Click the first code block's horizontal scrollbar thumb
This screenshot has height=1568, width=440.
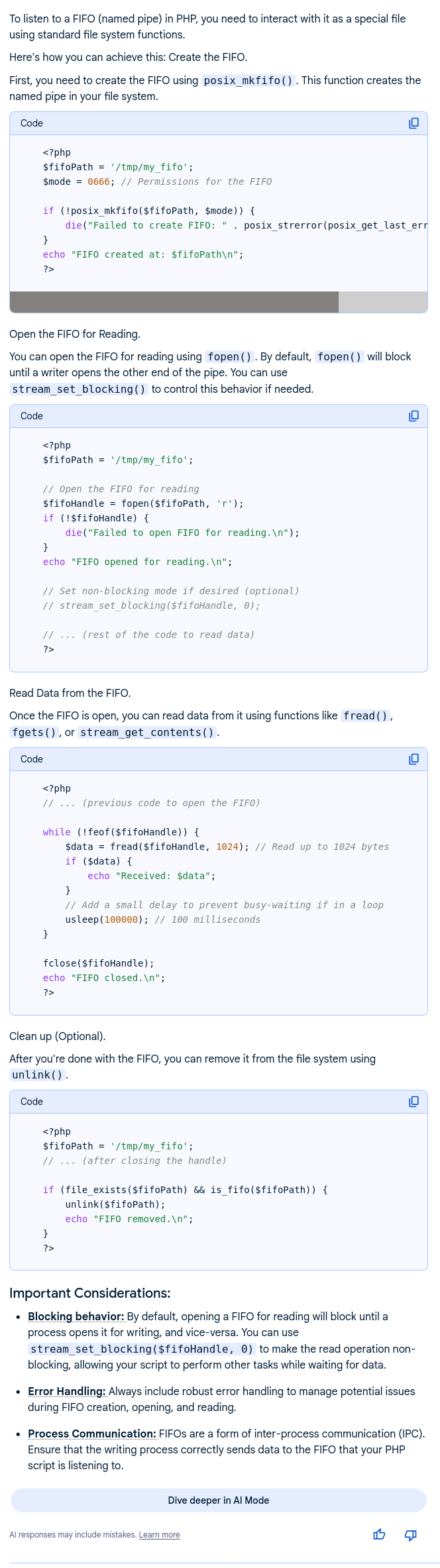click(174, 302)
